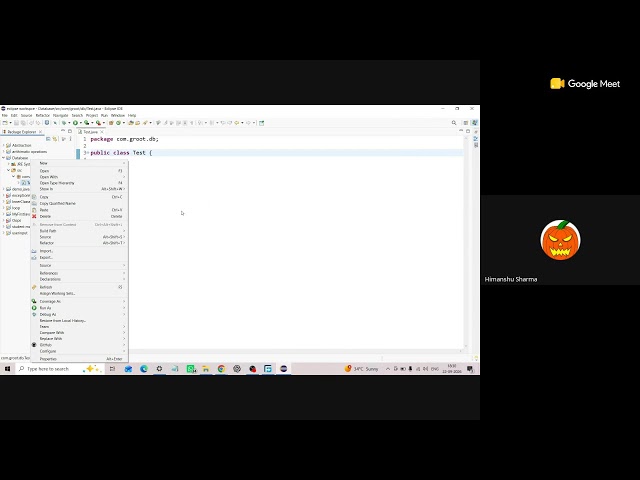Select the Java perspective icon at top right
Image resolution: width=640 pixels, height=480 pixels.
pos(474,123)
